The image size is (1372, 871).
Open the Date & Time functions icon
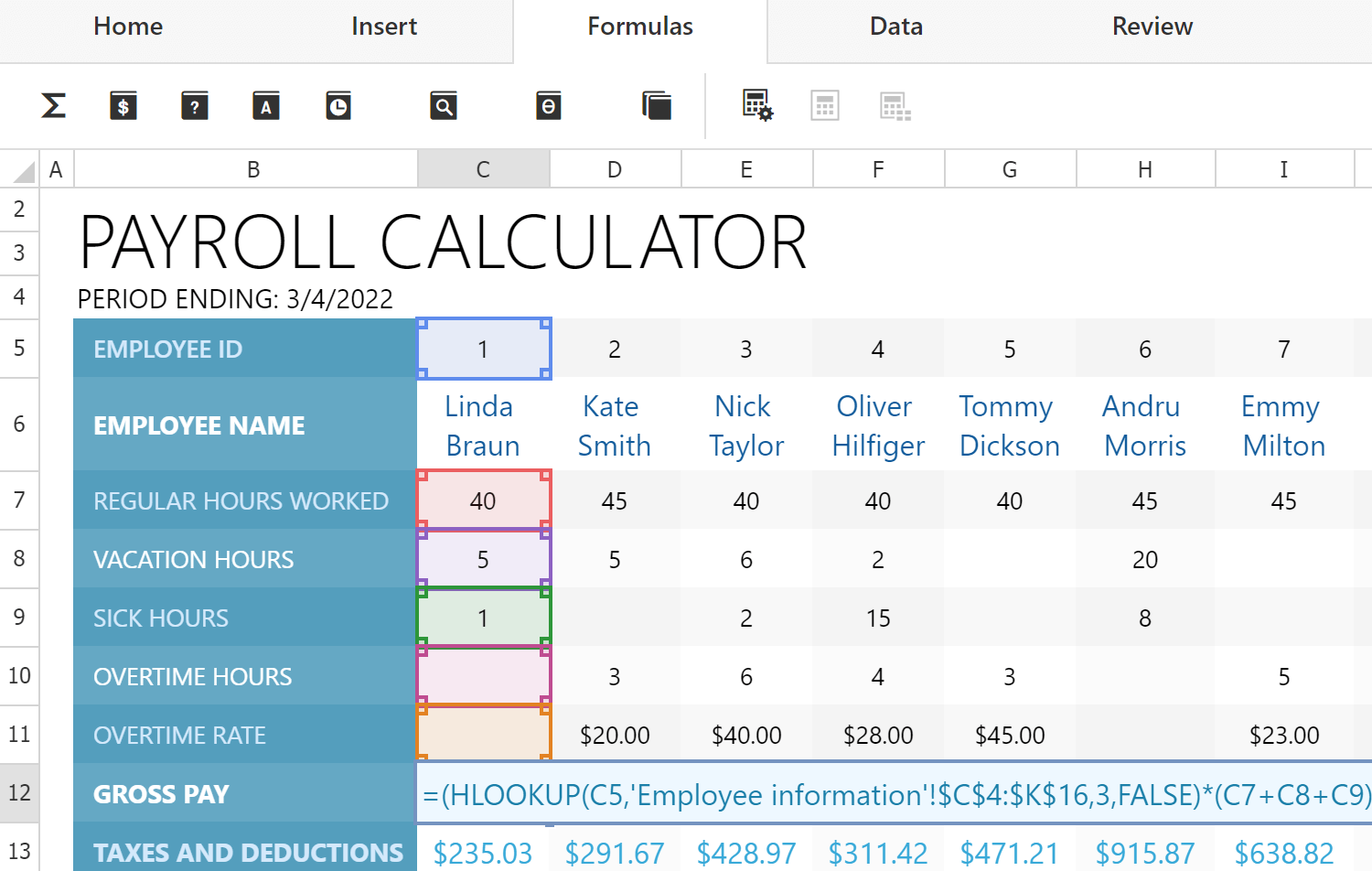pos(338,106)
